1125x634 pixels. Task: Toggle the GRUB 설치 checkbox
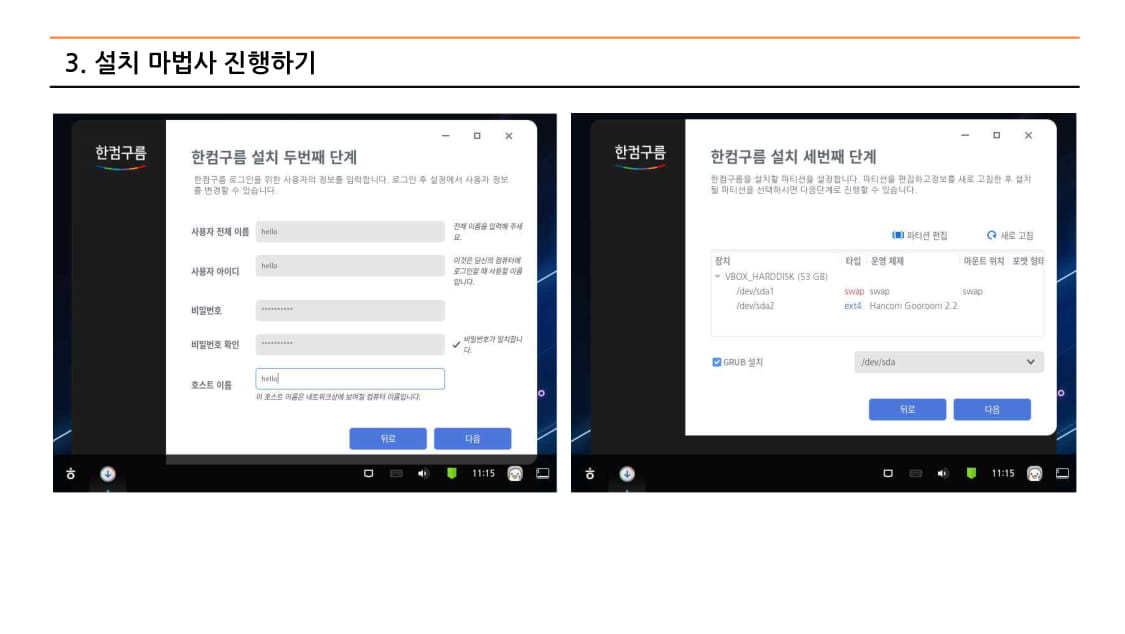[x=716, y=362]
